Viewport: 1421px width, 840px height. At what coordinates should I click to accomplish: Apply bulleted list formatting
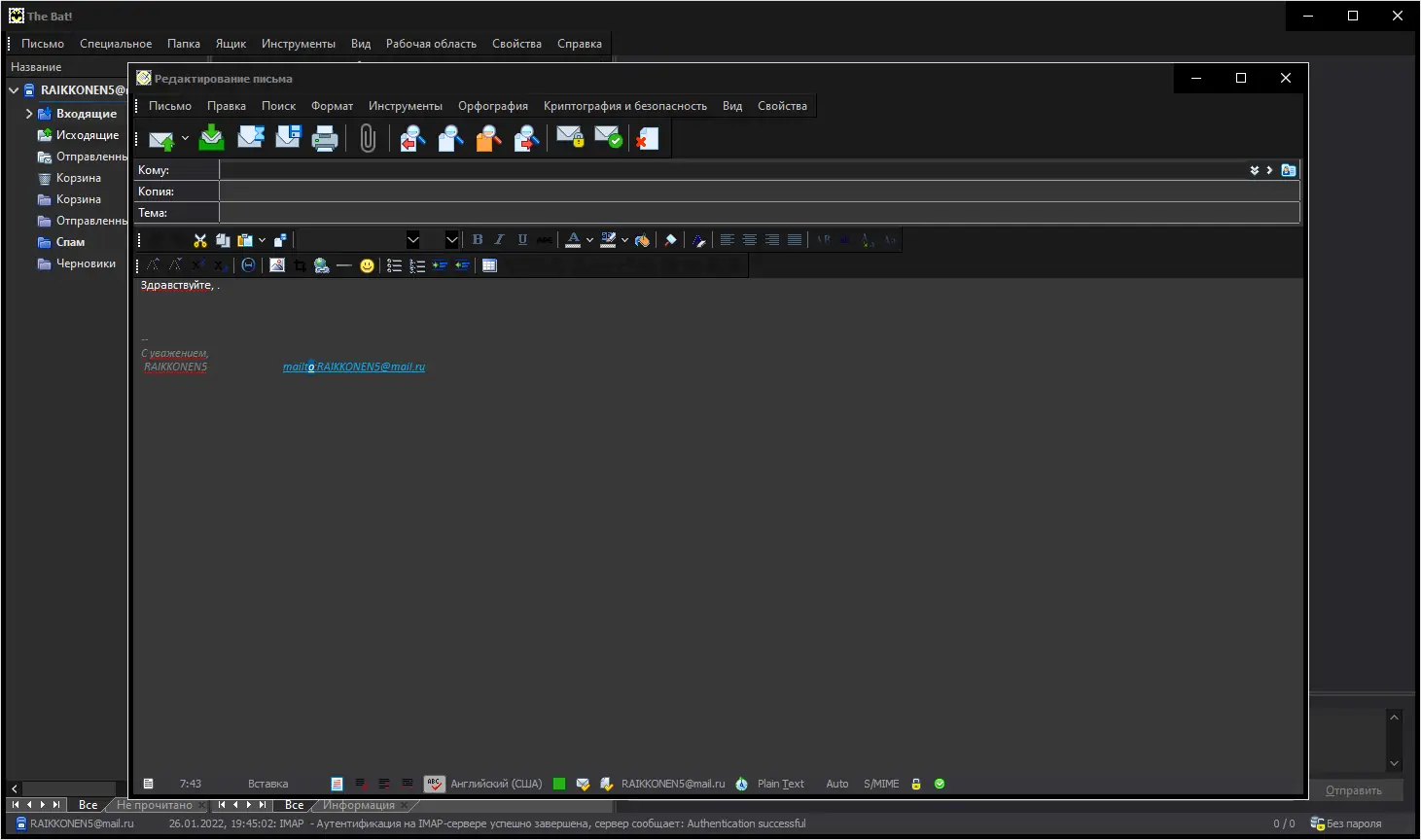394,265
